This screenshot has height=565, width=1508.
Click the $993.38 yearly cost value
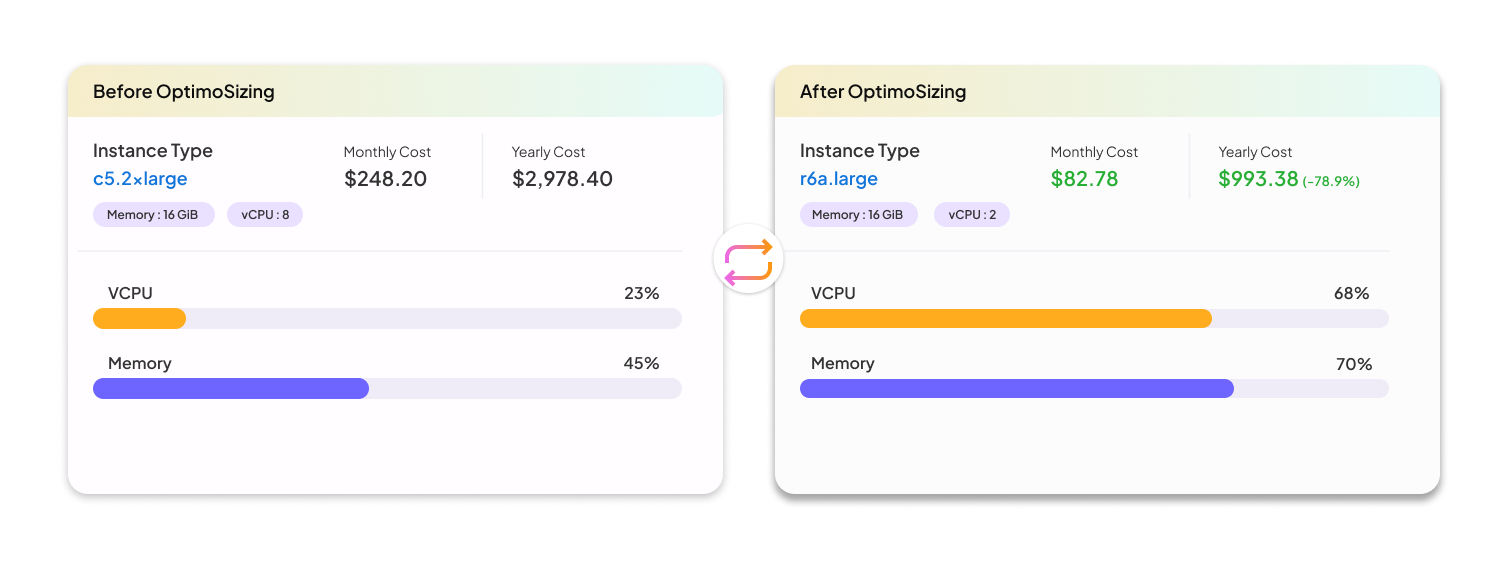pyautogui.click(x=1258, y=179)
